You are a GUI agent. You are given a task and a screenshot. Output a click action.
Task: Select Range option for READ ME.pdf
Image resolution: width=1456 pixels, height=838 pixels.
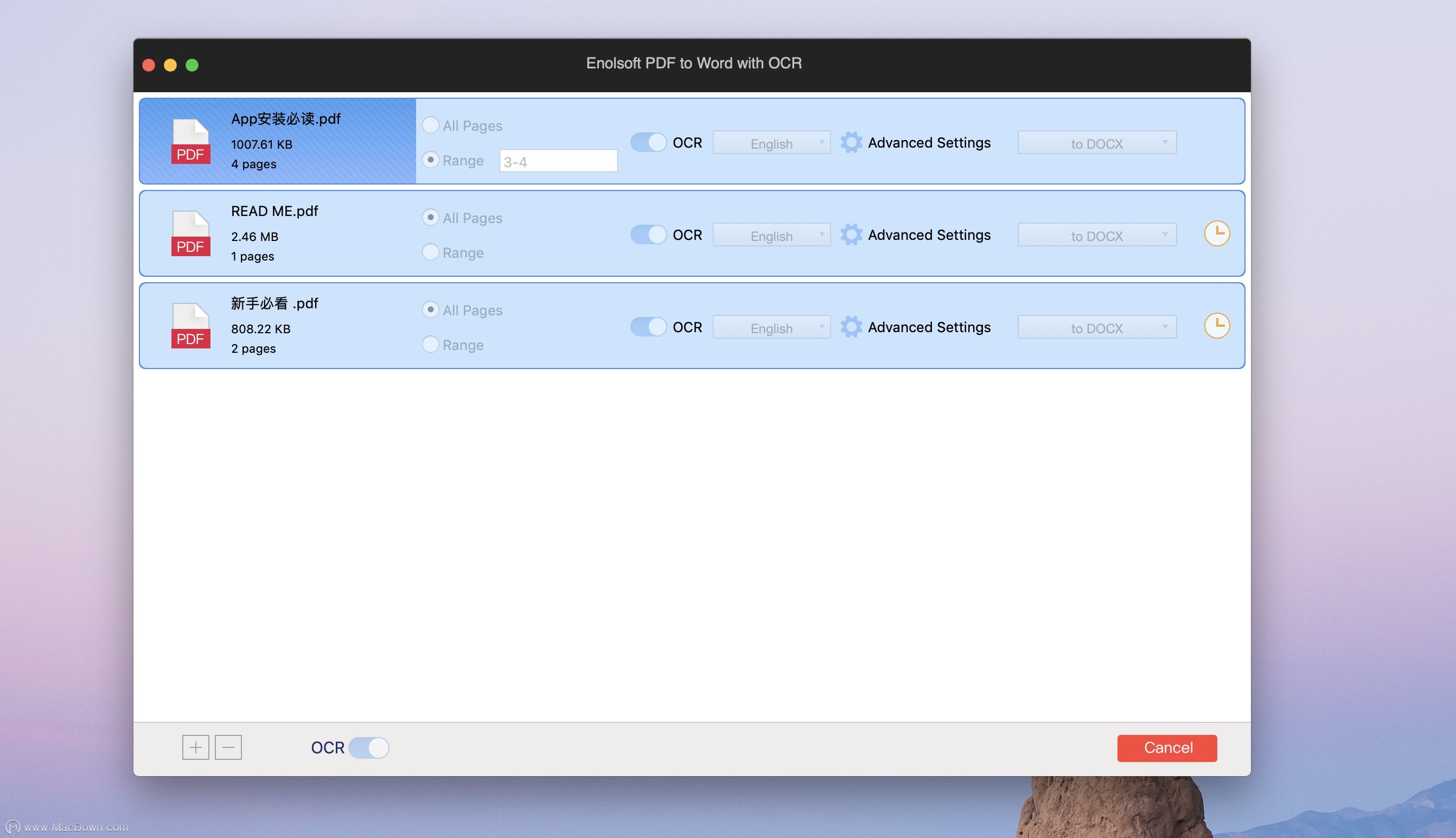coord(430,251)
